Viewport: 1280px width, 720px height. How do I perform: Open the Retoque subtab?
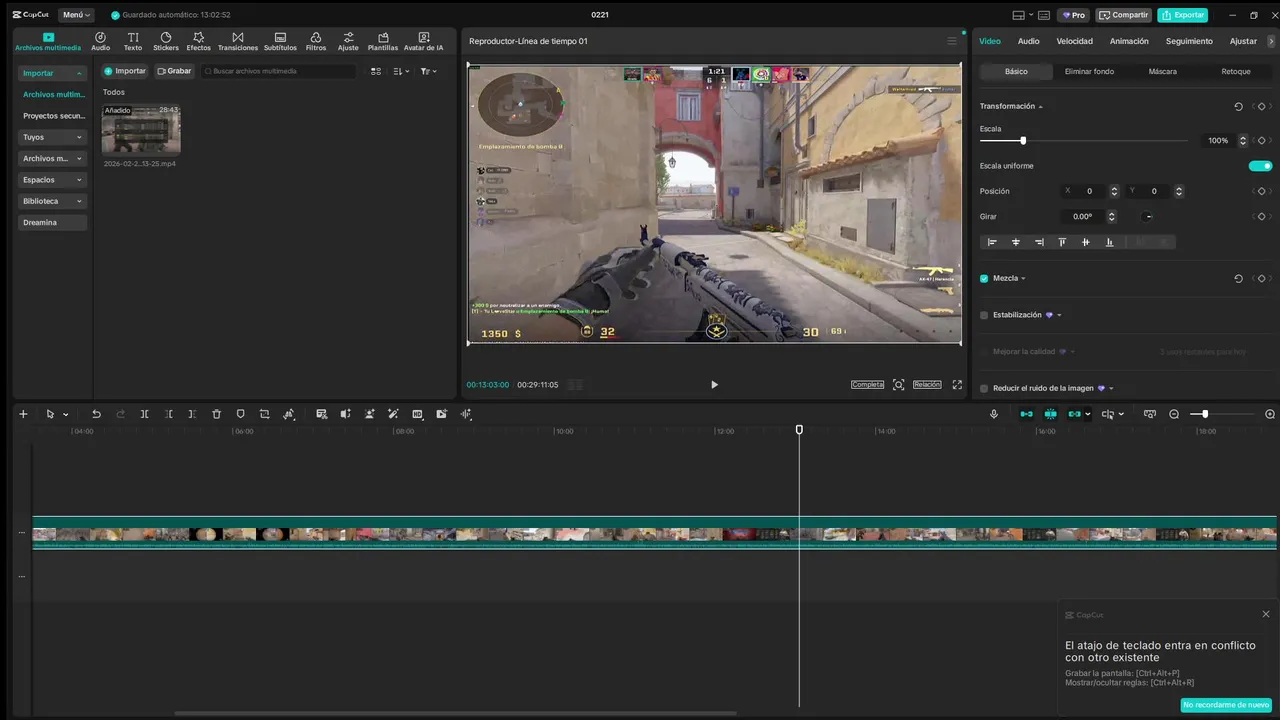tap(1236, 72)
